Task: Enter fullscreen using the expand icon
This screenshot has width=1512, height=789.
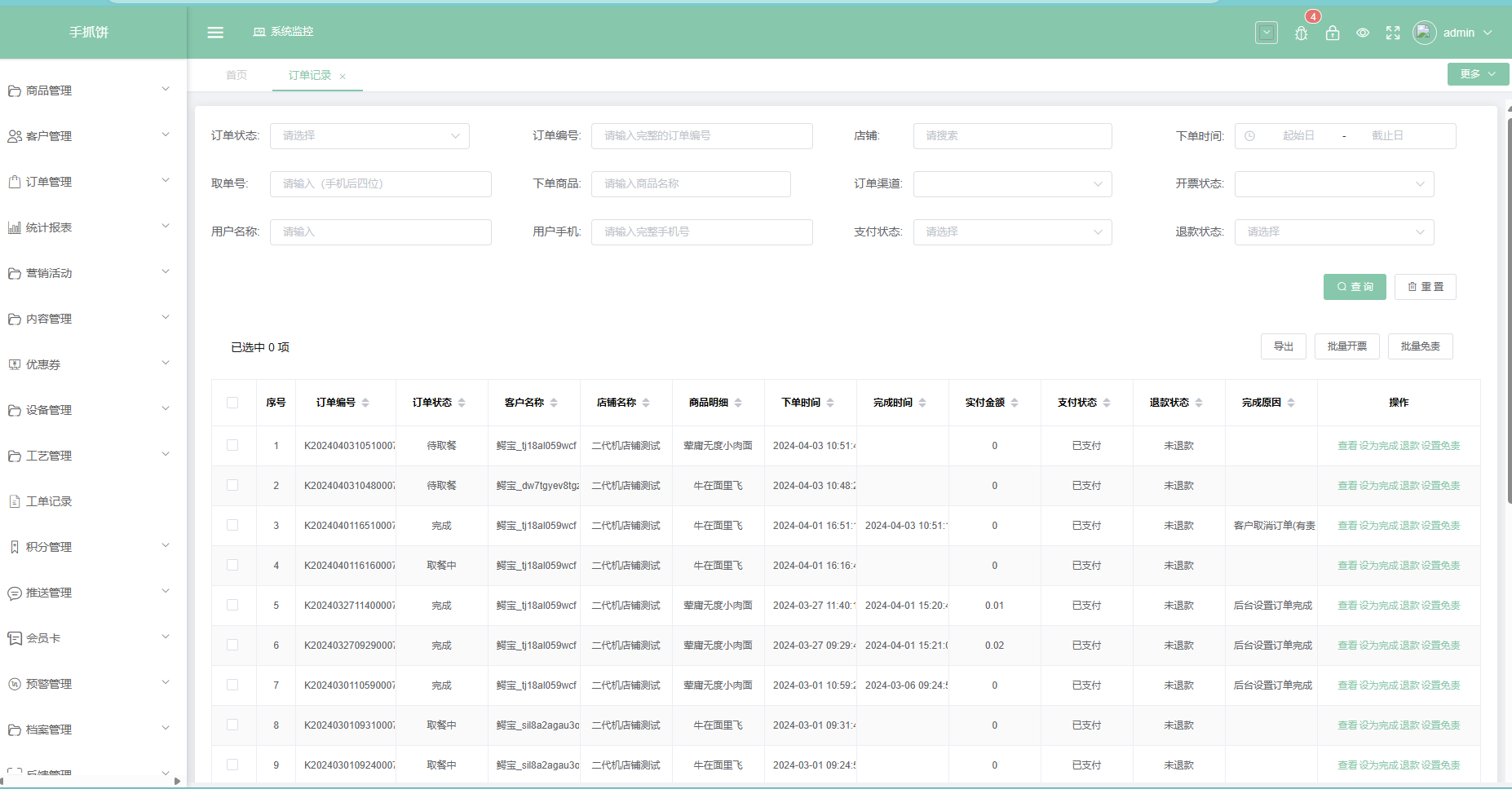Action: [x=1393, y=33]
